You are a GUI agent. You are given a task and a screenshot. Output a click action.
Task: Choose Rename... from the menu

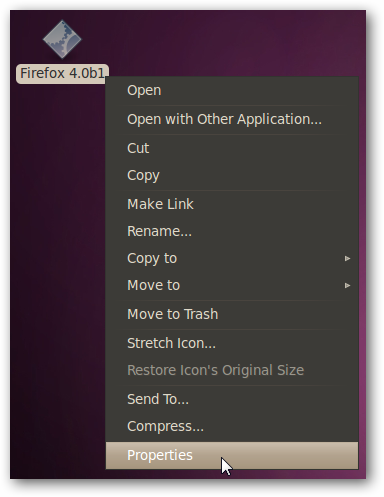[232, 231]
